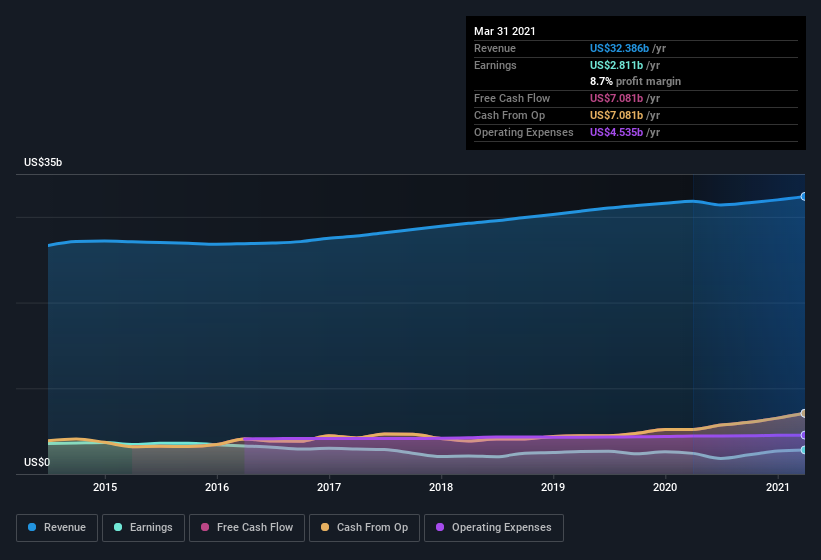
Task: Click the 2016 x-axis label
Action: [217, 487]
